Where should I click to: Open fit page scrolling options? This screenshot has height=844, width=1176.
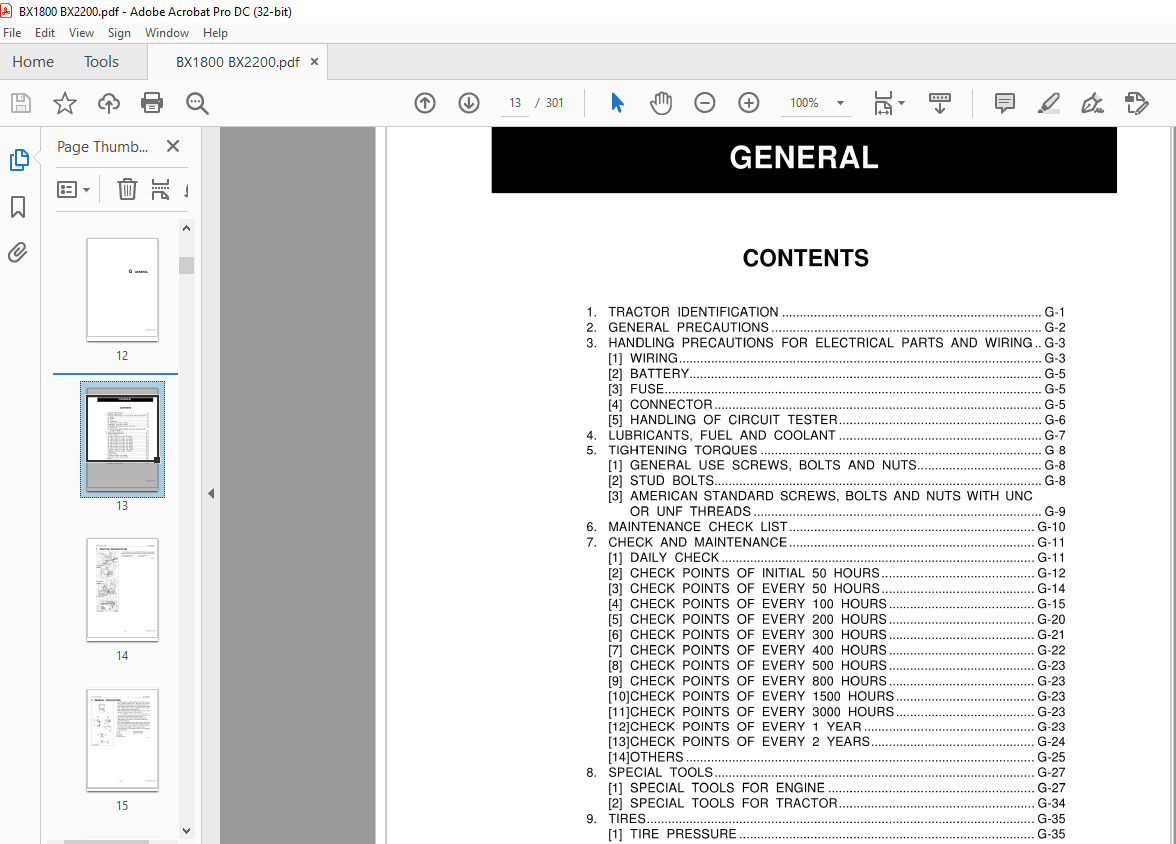coord(884,103)
